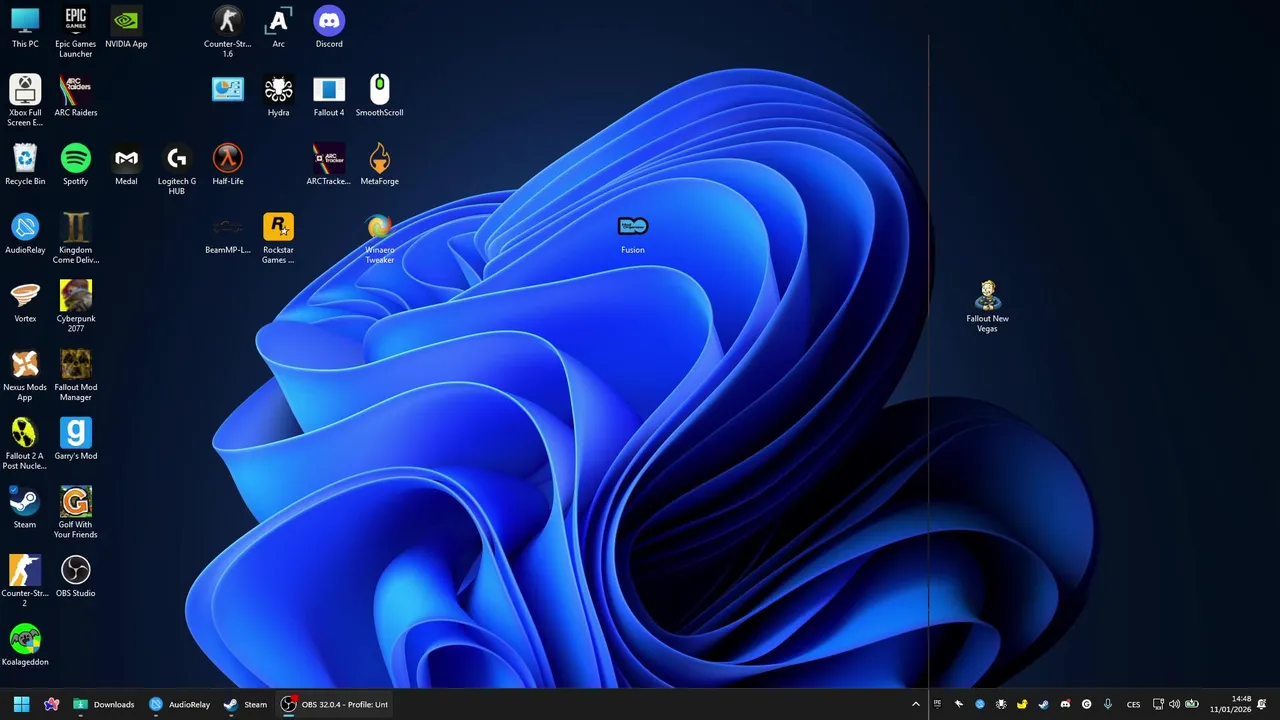The height and width of the screenshot is (720, 1280).
Task: Select the Discord desktop shortcut
Action: click(329, 28)
